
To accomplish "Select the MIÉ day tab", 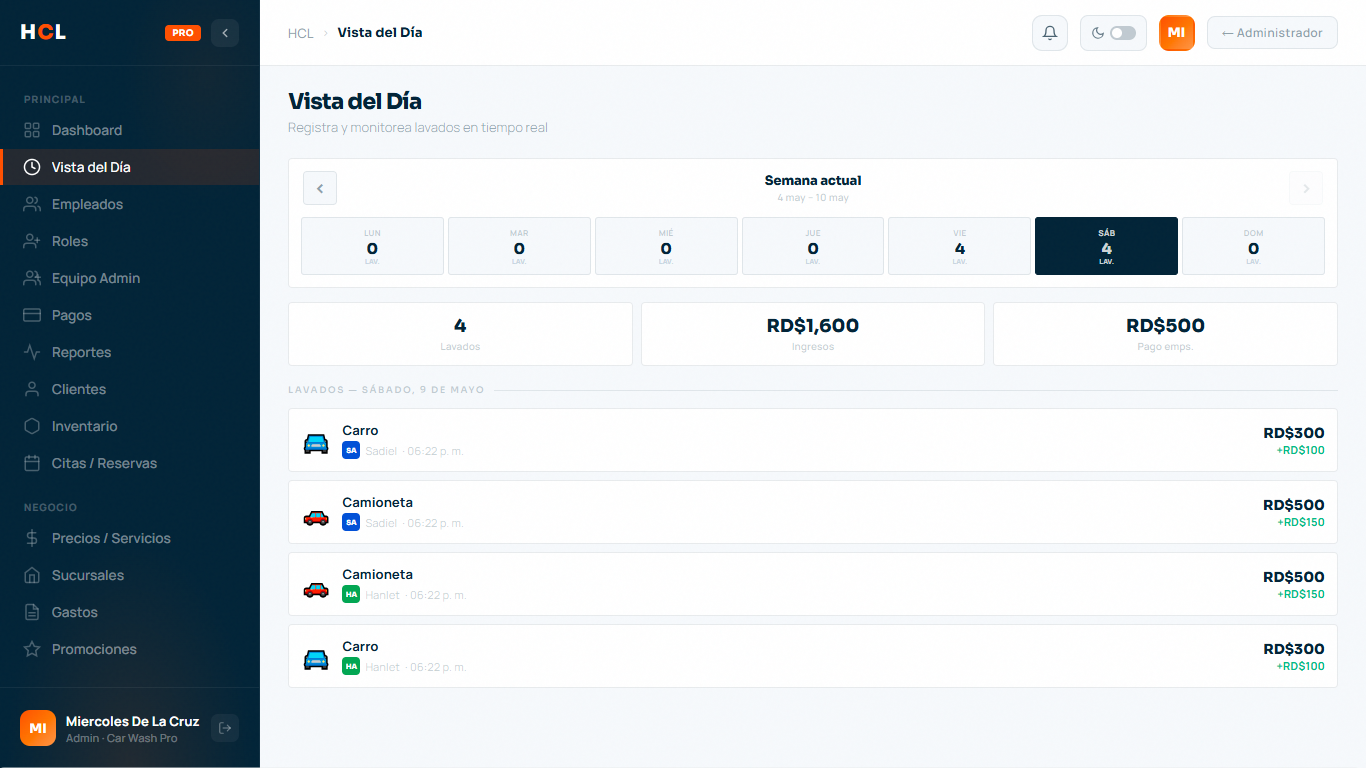I will coord(666,246).
